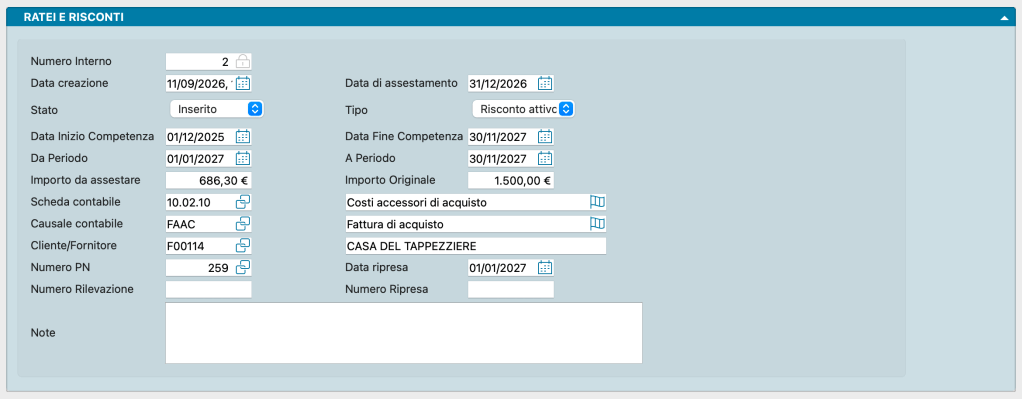Screen dimensions: 1022x399
Task: Open calendar picker for Data creazione
Action: pyautogui.click(x=242, y=83)
